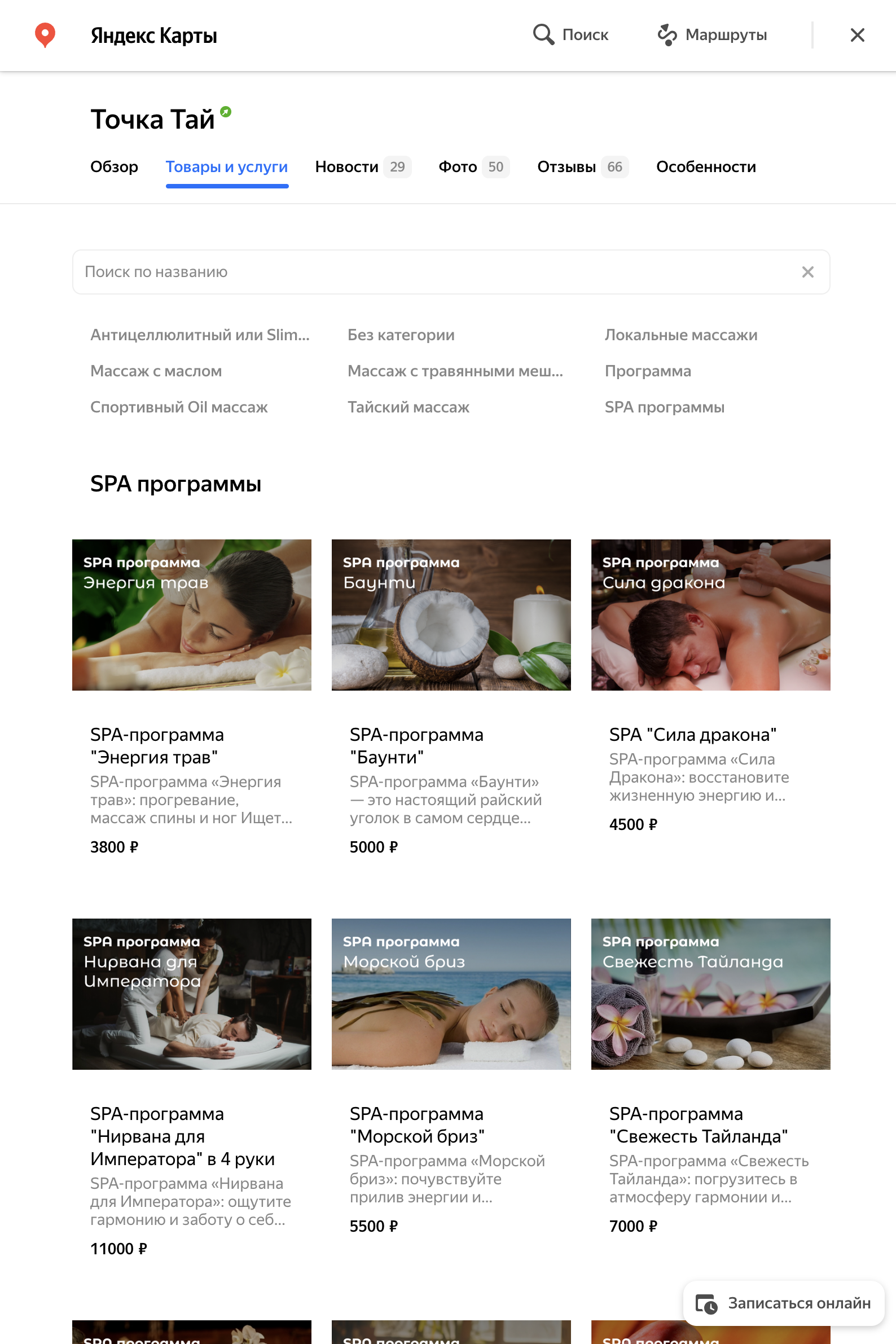Screen dimensions: 896x1344
Task: Click the green verified badge near Точка Тай
Action: click(x=226, y=111)
